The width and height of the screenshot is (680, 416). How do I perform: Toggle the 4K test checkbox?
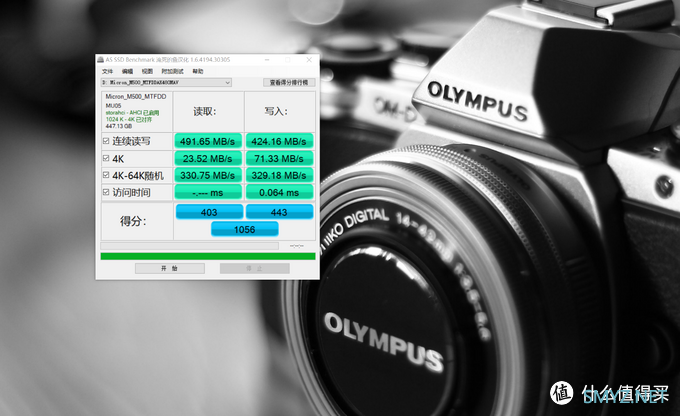tap(106, 158)
